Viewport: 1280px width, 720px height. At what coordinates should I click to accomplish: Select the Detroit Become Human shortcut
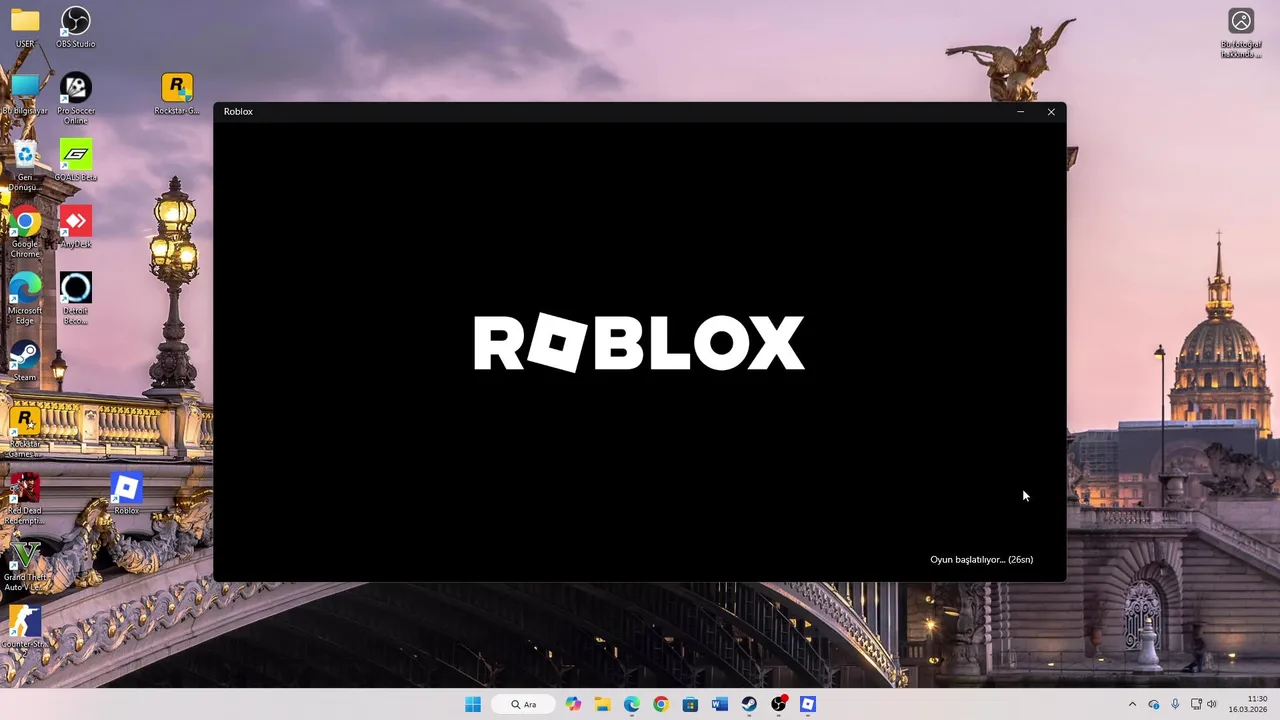click(75, 299)
